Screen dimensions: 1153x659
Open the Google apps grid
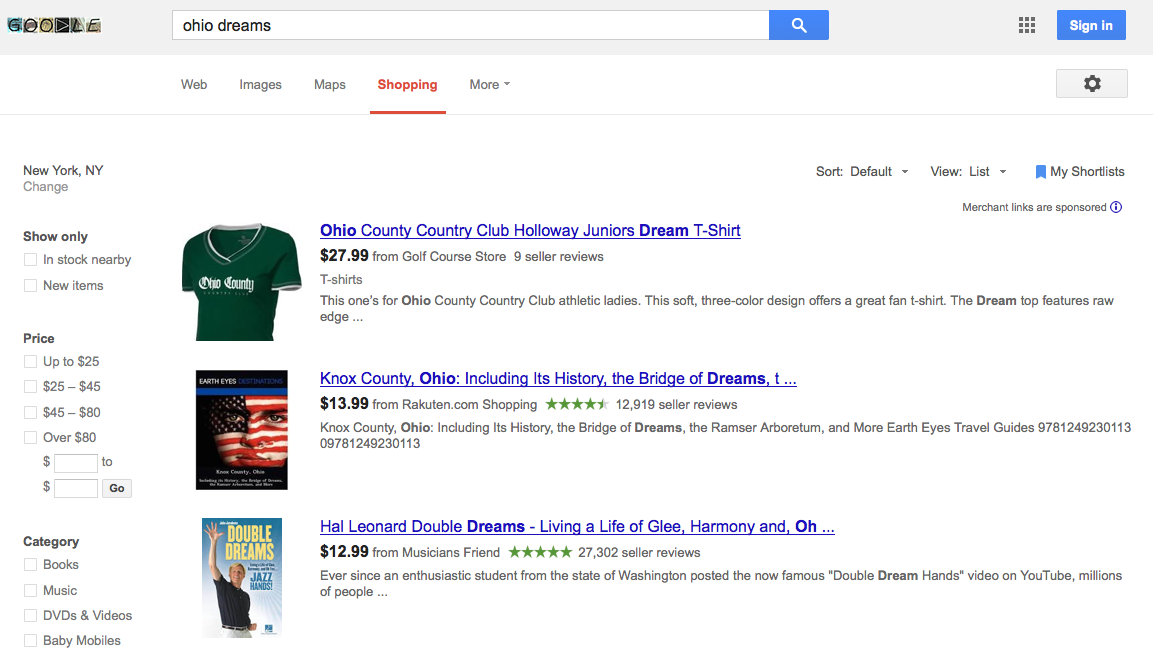point(1027,26)
